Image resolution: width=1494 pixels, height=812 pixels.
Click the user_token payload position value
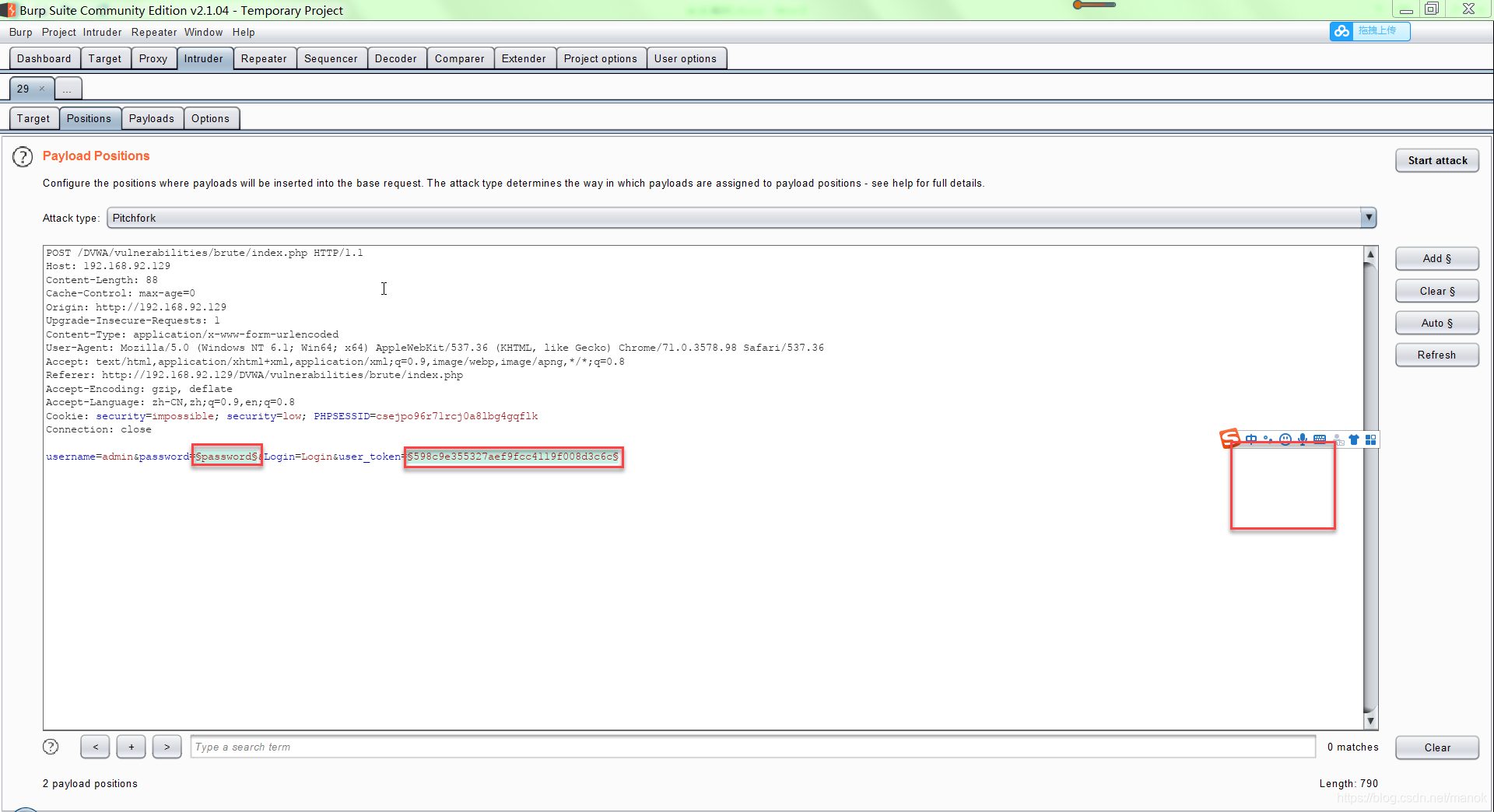(514, 457)
